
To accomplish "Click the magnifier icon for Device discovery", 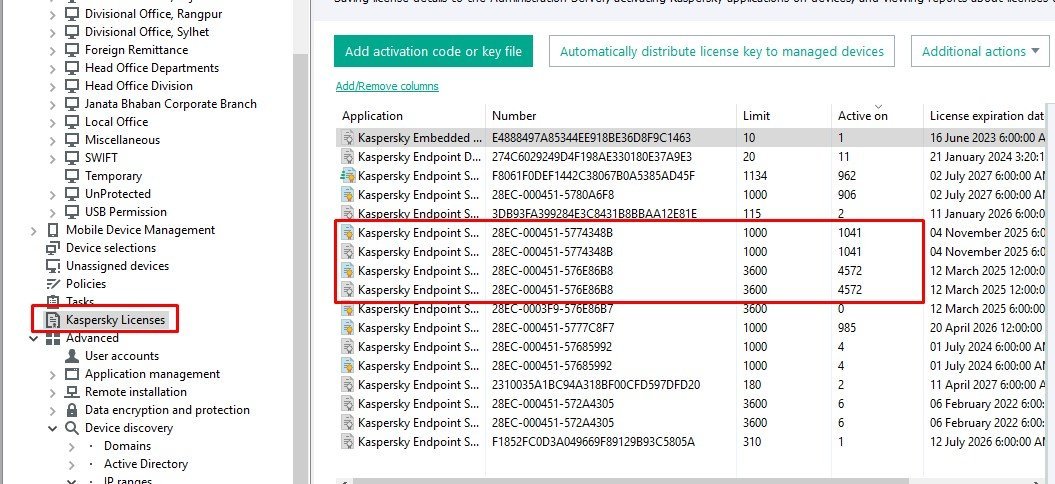I will click(72, 427).
